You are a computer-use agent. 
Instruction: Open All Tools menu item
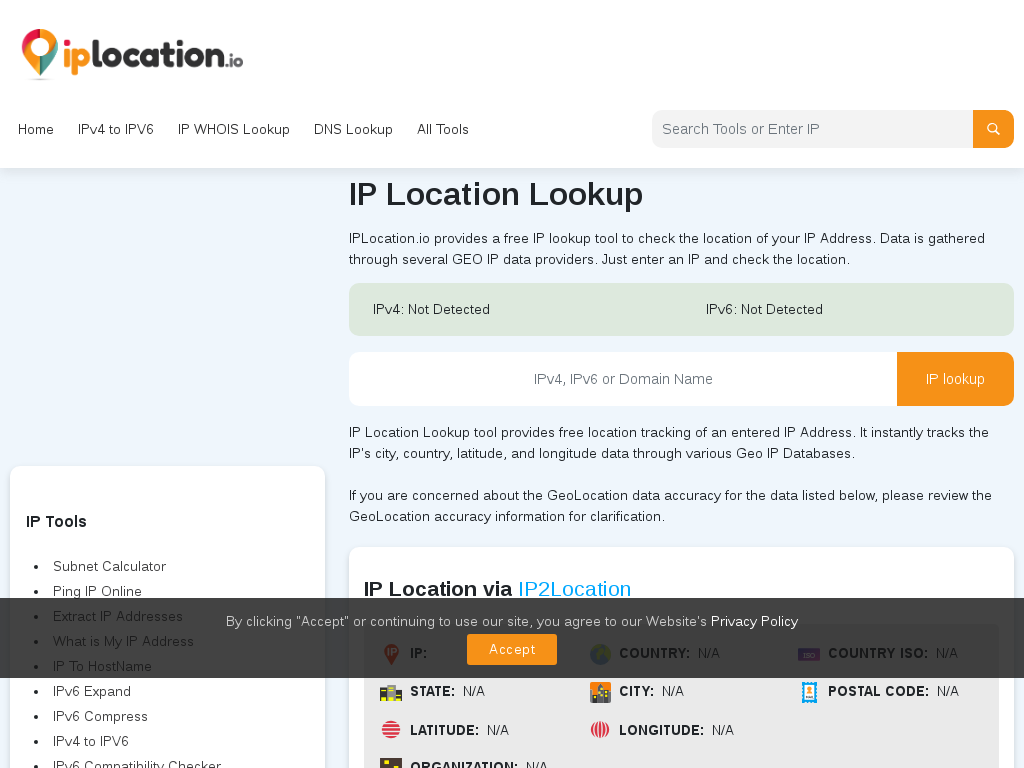pyautogui.click(x=443, y=129)
